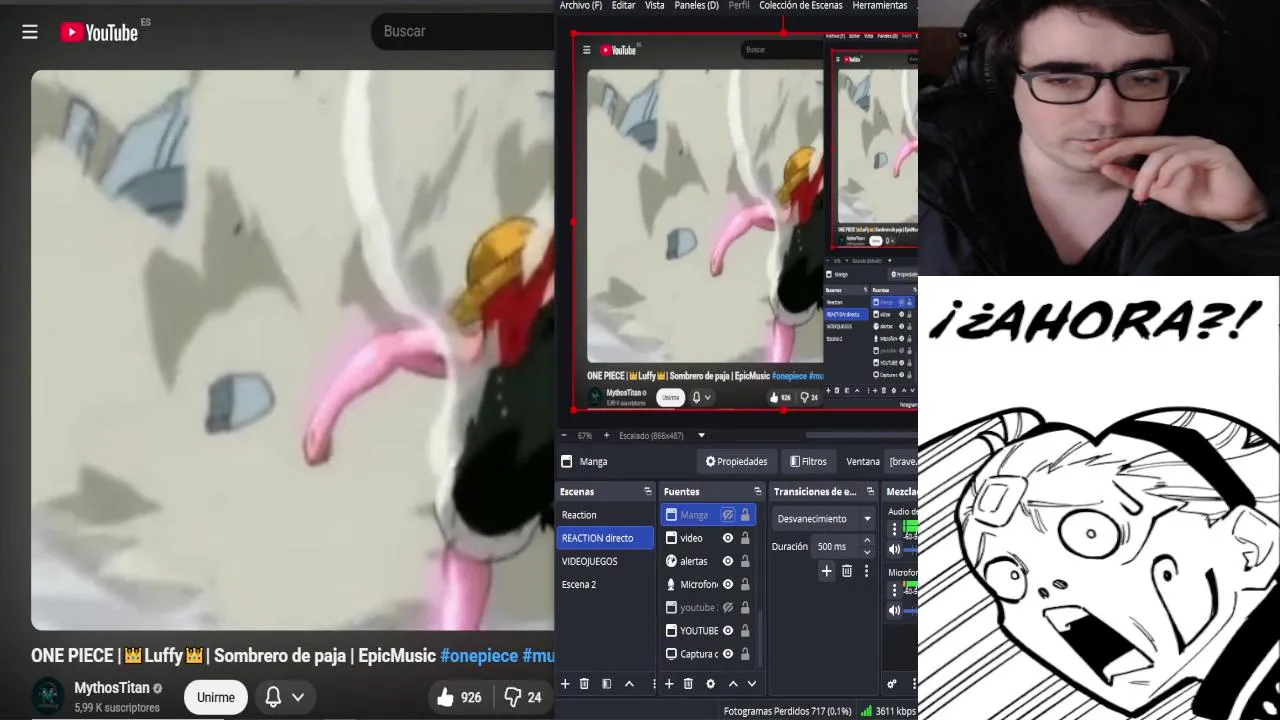Increase the transition duration value

click(x=866, y=541)
